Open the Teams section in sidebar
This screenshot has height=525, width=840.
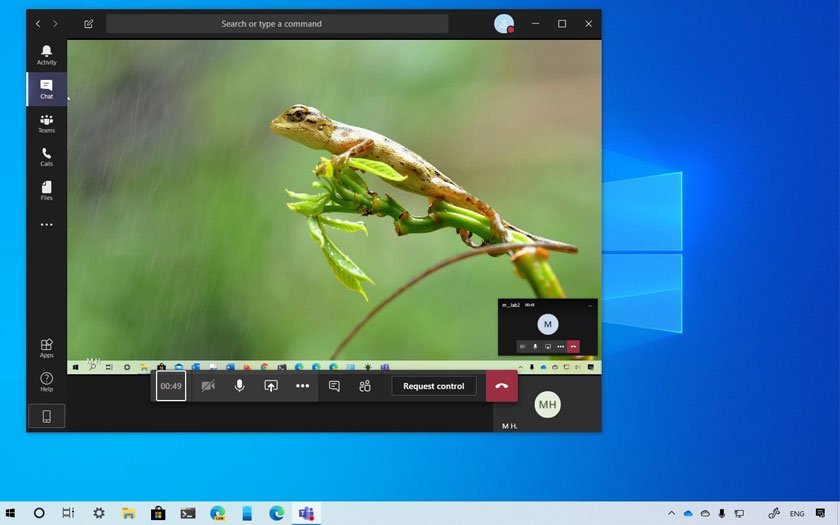click(46, 123)
